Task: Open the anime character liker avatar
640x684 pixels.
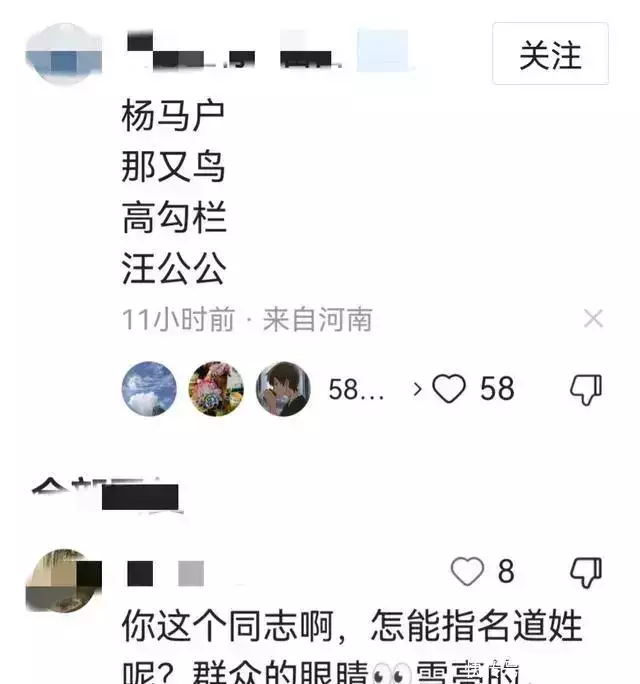Action: click(283, 388)
